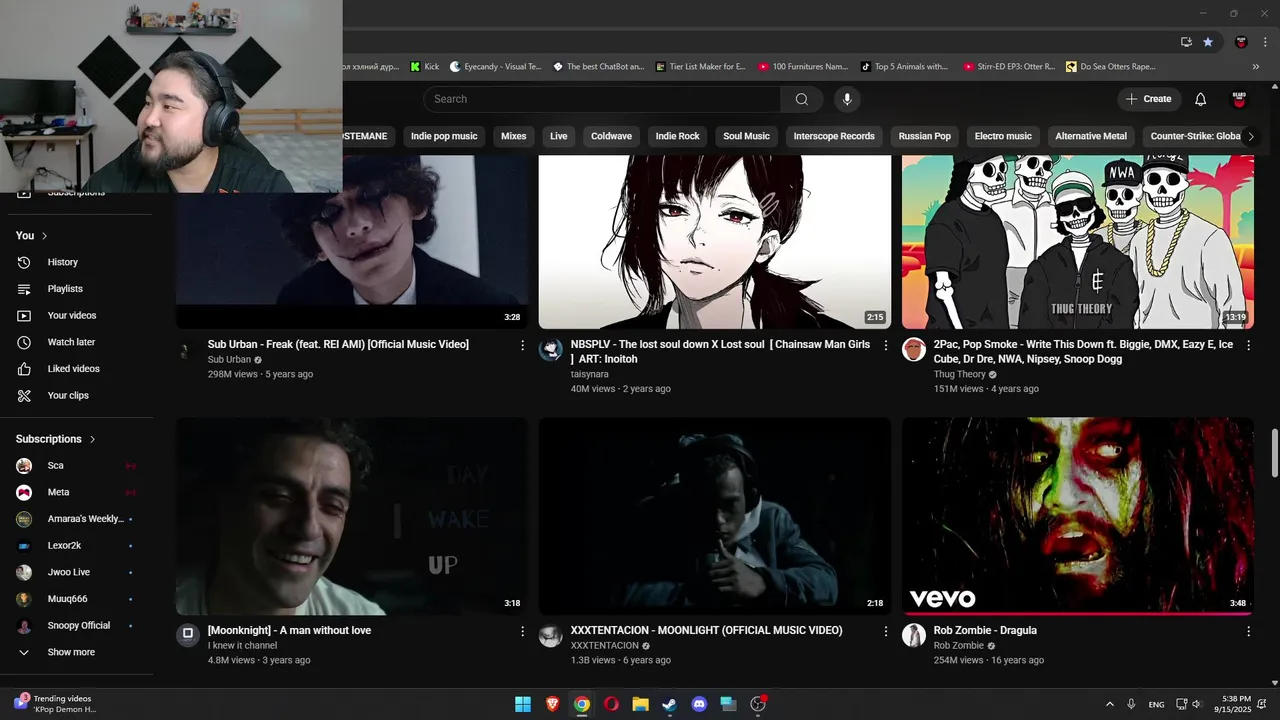Select the Live chip
The width and height of the screenshot is (1280, 720).
[558, 136]
